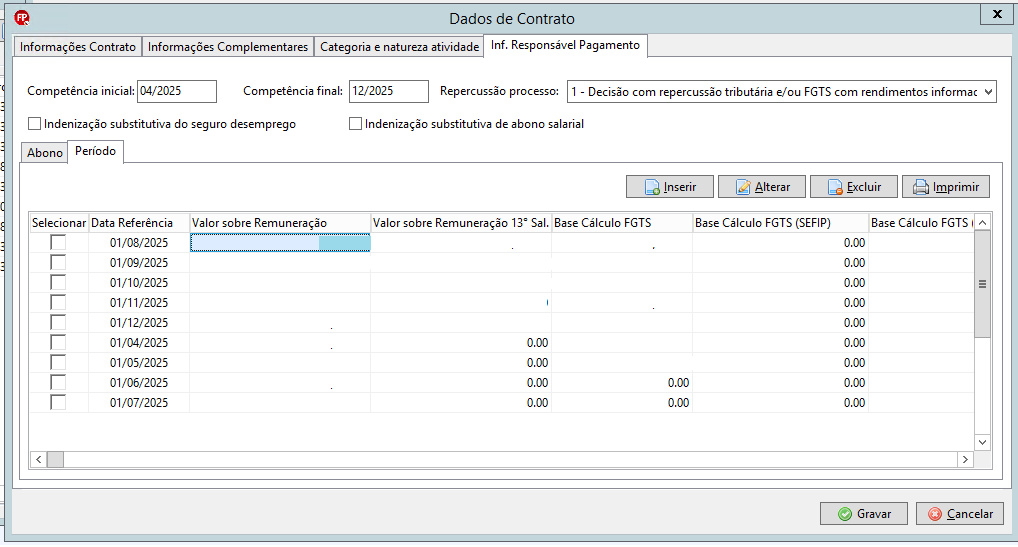Click the grid scroll left arrow

click(x=39, y=459)
